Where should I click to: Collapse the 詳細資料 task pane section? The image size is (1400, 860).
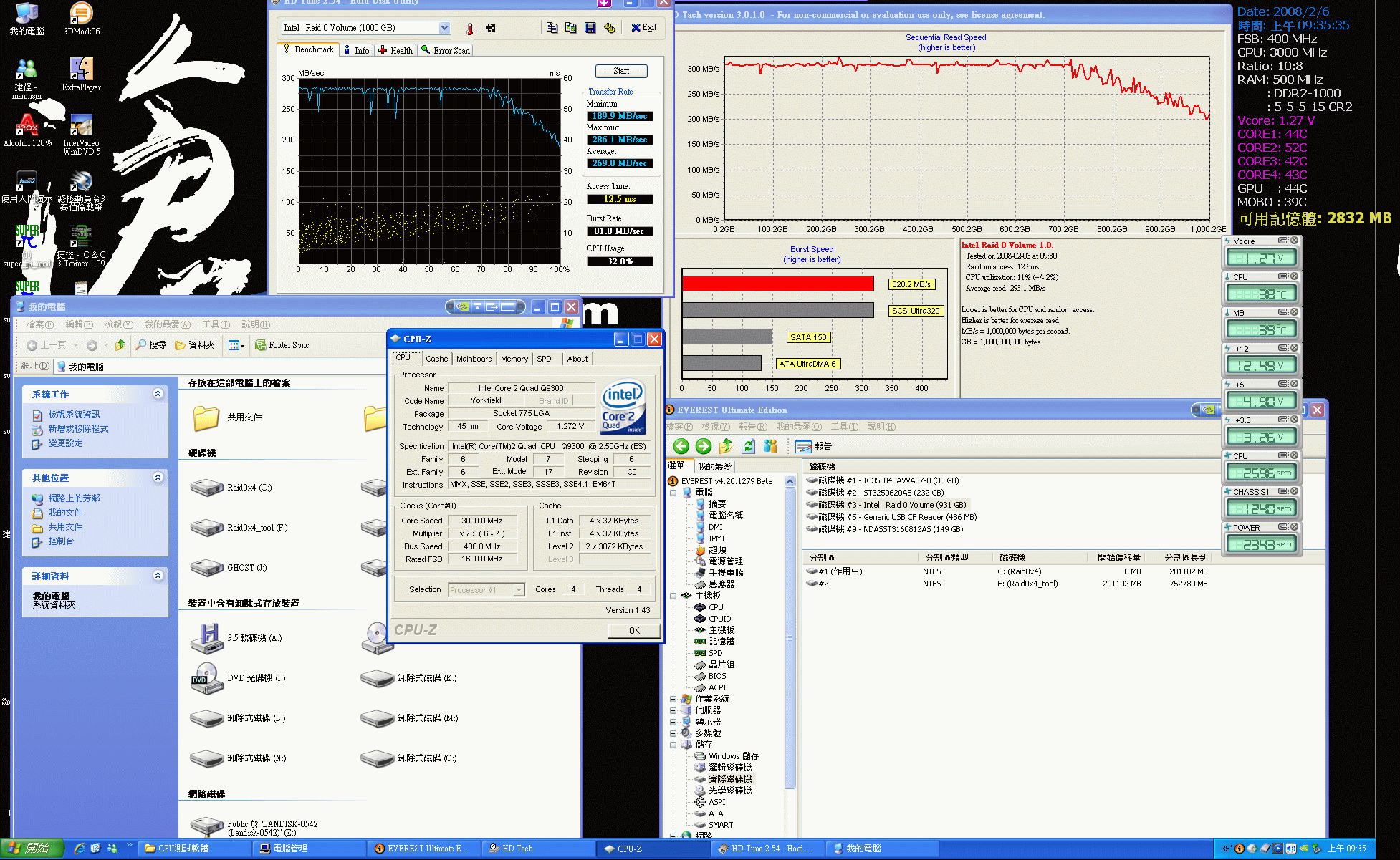coord(158,576)
